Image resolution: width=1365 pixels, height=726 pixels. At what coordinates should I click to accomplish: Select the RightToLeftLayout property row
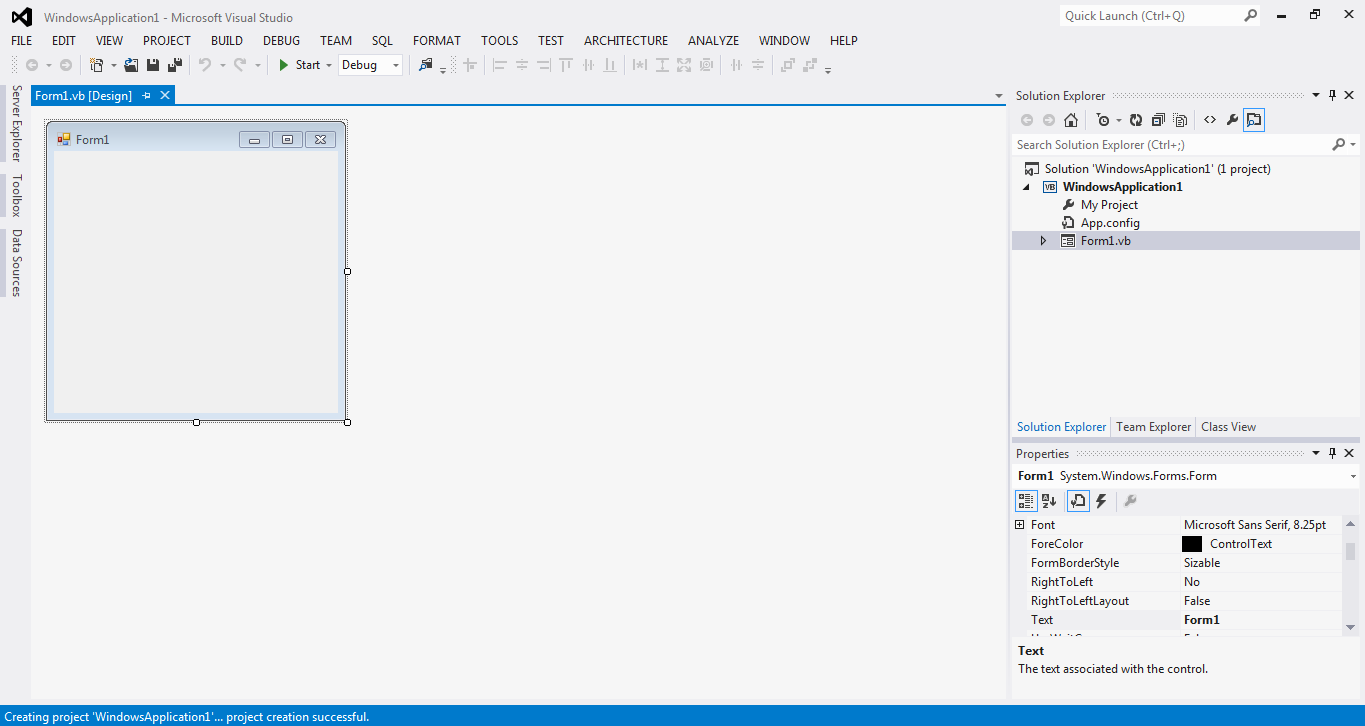(1177, 601)
